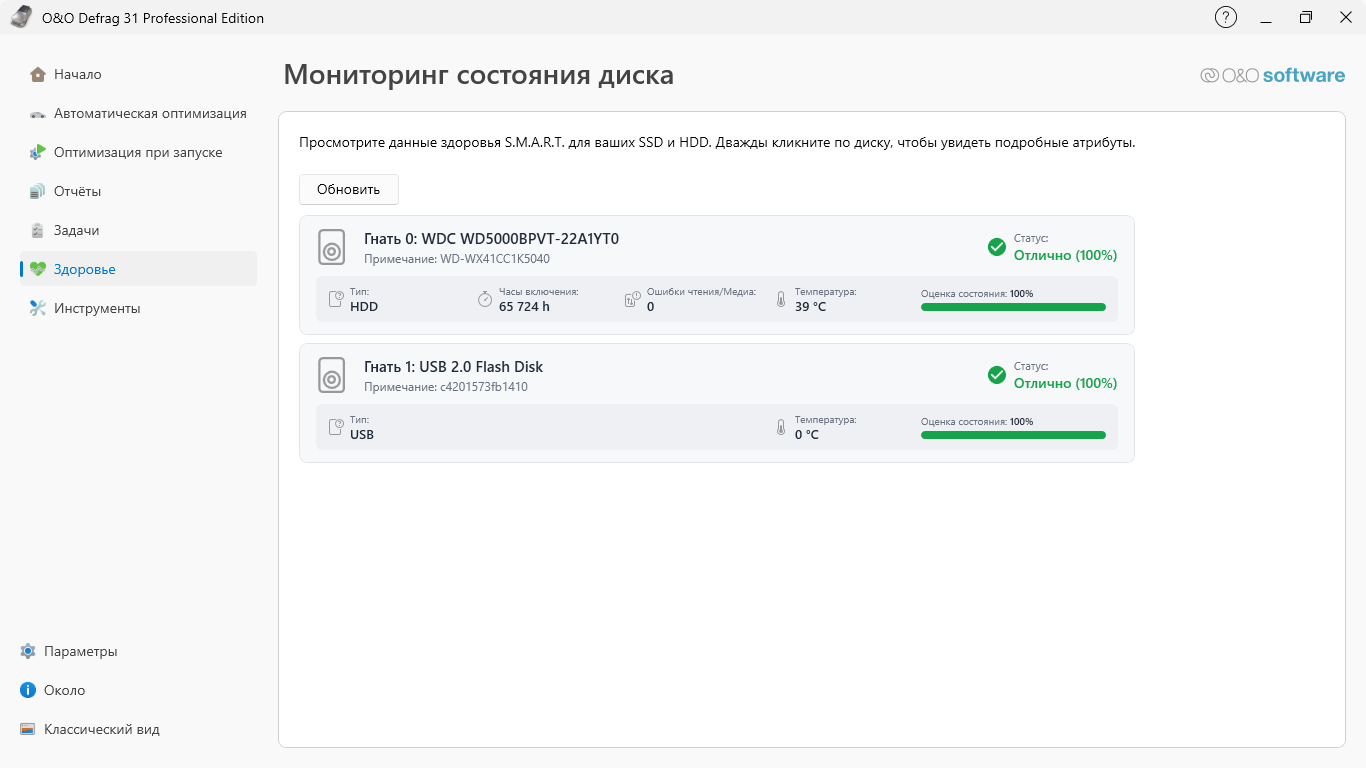
Task: Click the Ошибки чтения/Медиа icon
Action: (x=632, y=299)
